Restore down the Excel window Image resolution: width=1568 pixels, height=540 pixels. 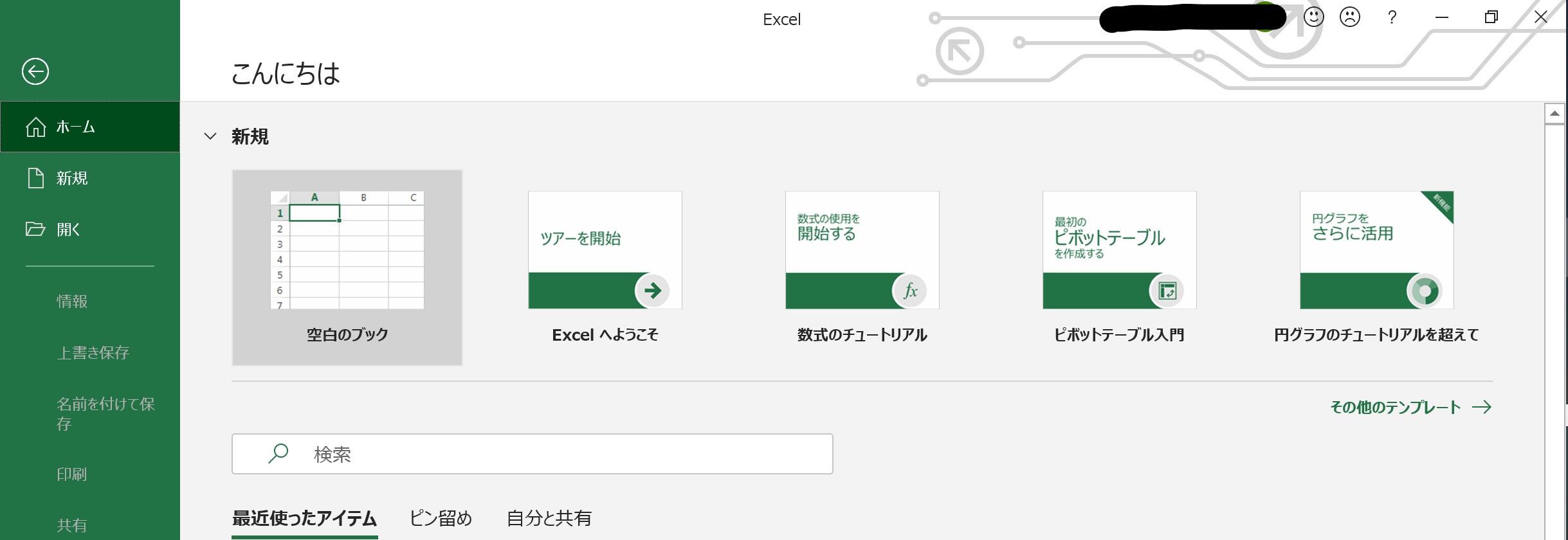tap(1491, 17)
